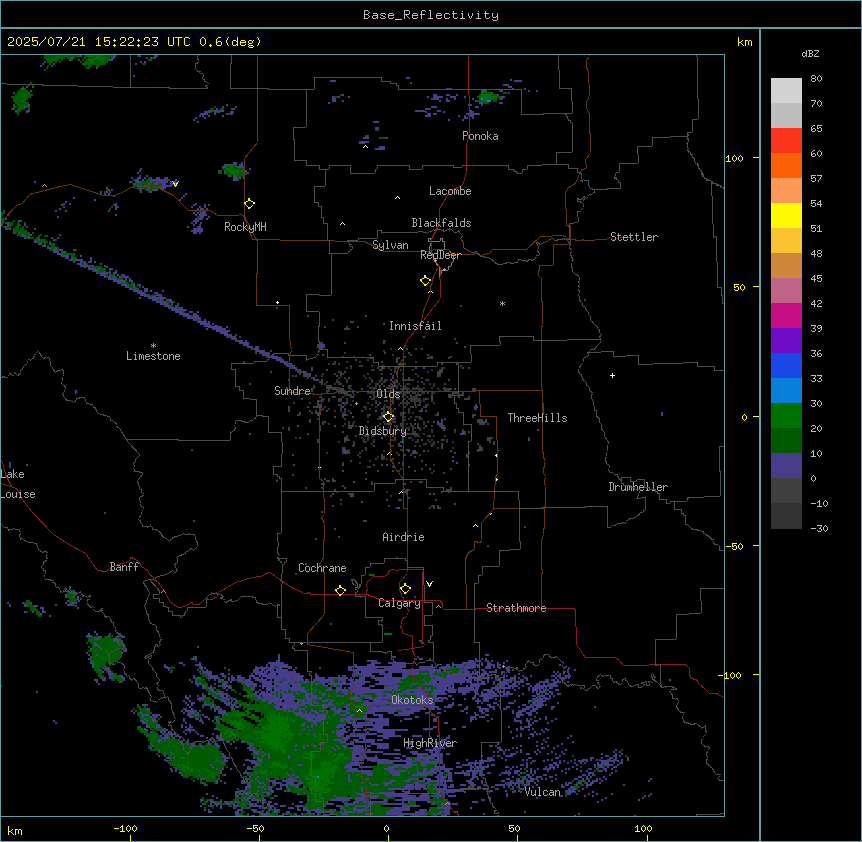Click the Lacombe label
862x842 pixels.
point(450,191)
